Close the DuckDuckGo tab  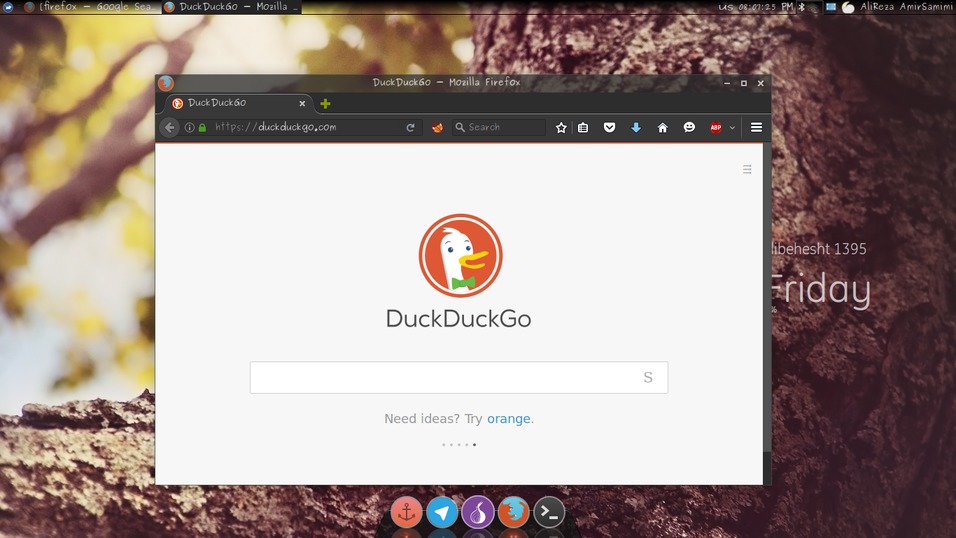click(x=302, y=104)
